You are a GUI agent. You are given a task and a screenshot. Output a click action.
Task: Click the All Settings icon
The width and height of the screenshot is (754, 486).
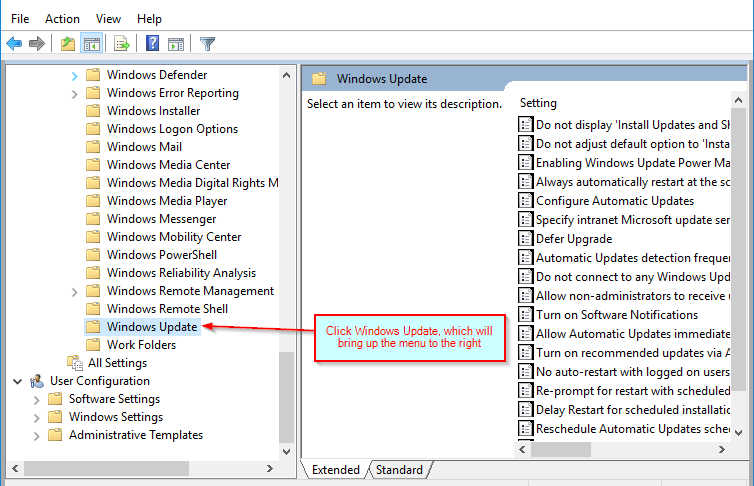[75, 363]
